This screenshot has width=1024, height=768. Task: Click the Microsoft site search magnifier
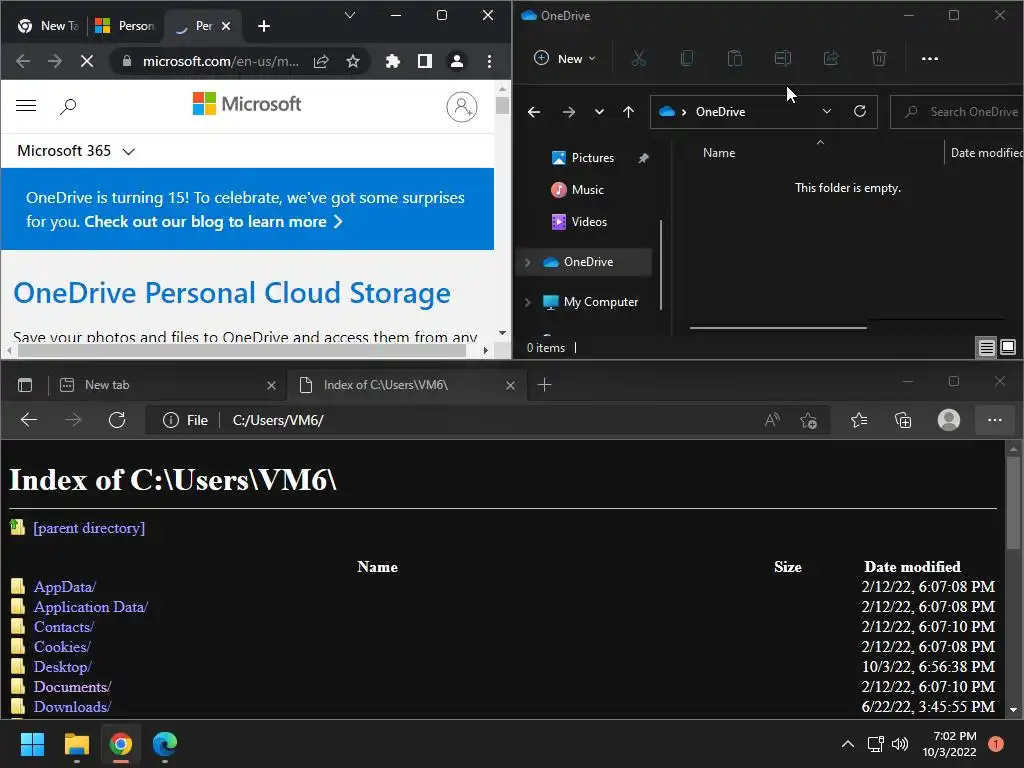click(x=68, y=106)
